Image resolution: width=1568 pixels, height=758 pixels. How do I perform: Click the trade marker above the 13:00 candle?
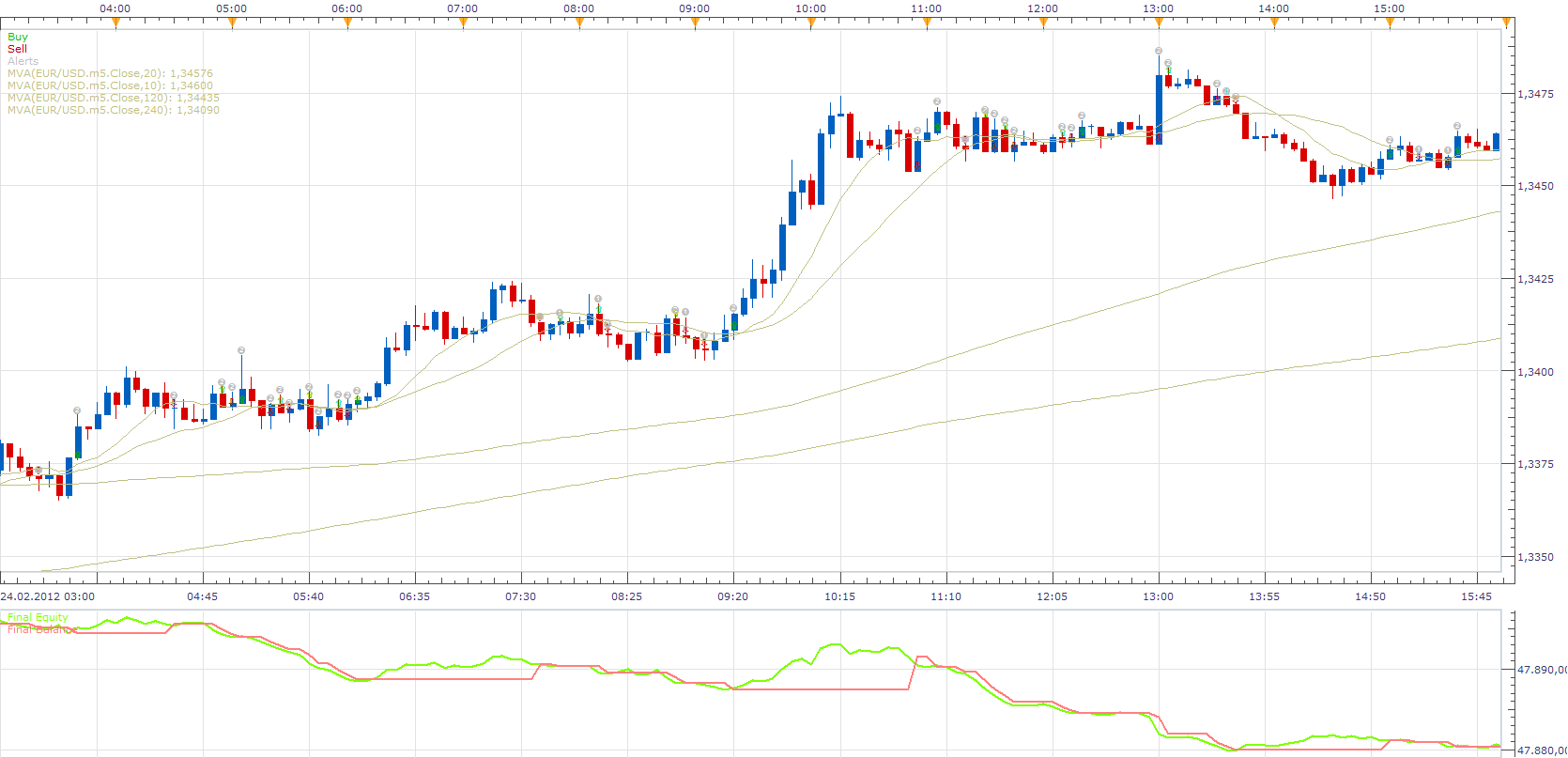(x=1159, y=51)
